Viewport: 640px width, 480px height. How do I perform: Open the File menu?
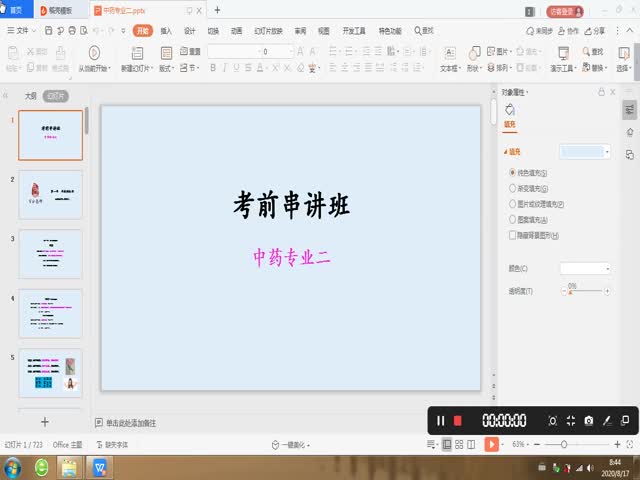click(22, 31)
